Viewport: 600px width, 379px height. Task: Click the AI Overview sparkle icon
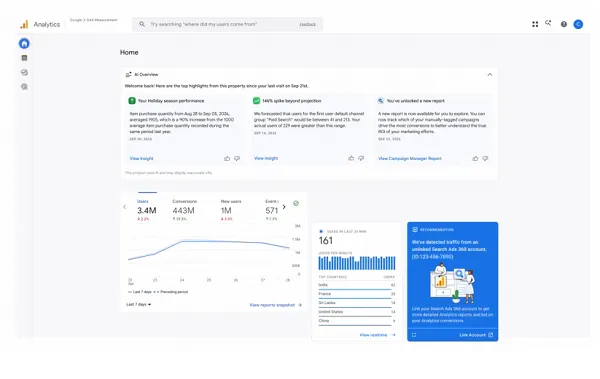pyautogui.click(x=129, y=75)
